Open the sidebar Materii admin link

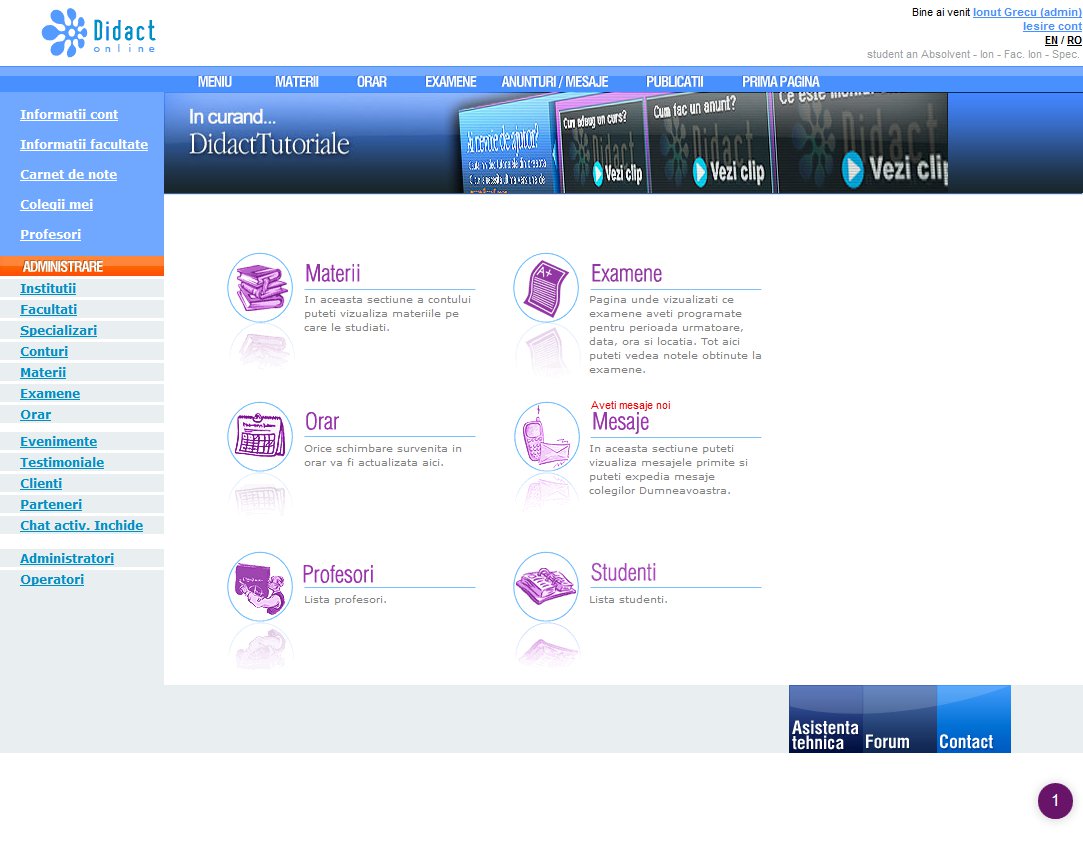(44, 372)
